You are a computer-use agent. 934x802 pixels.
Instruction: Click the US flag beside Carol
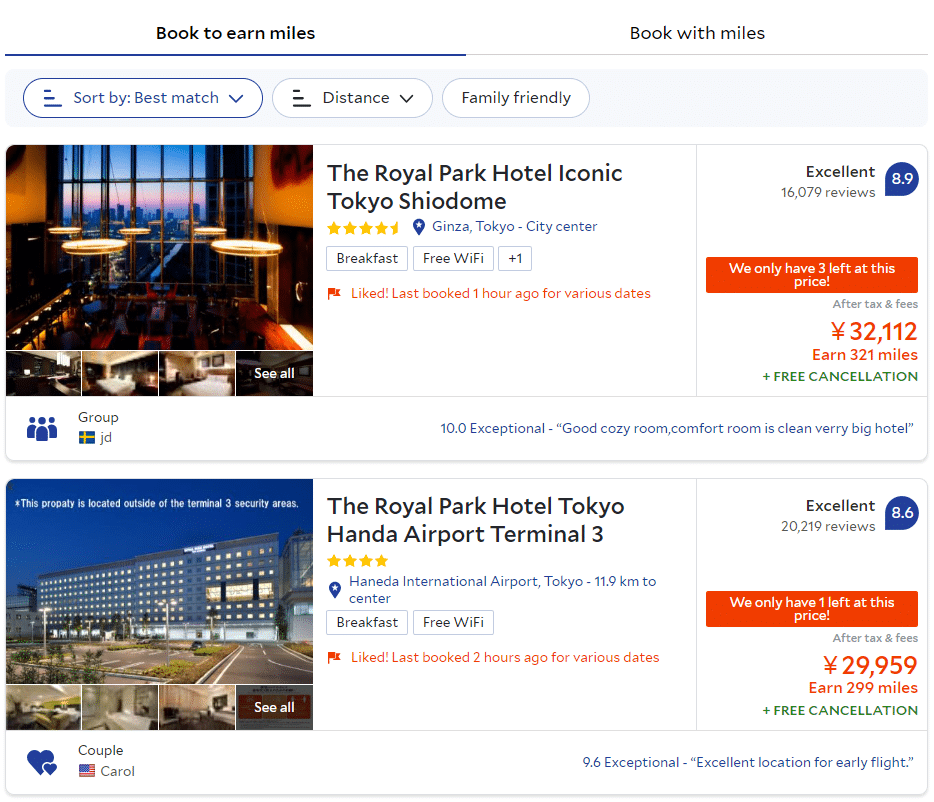(87, 771)
